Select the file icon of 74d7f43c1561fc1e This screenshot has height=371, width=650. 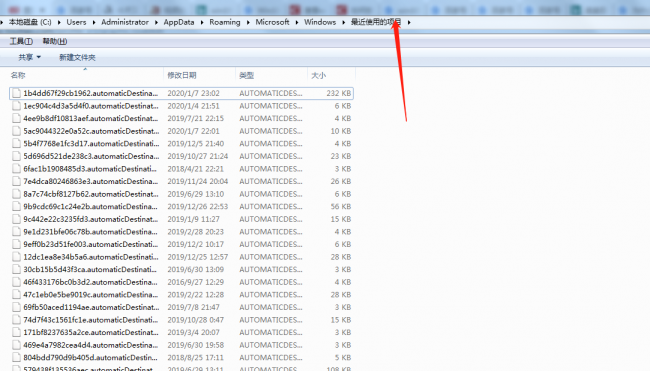(x=16, y=320)
